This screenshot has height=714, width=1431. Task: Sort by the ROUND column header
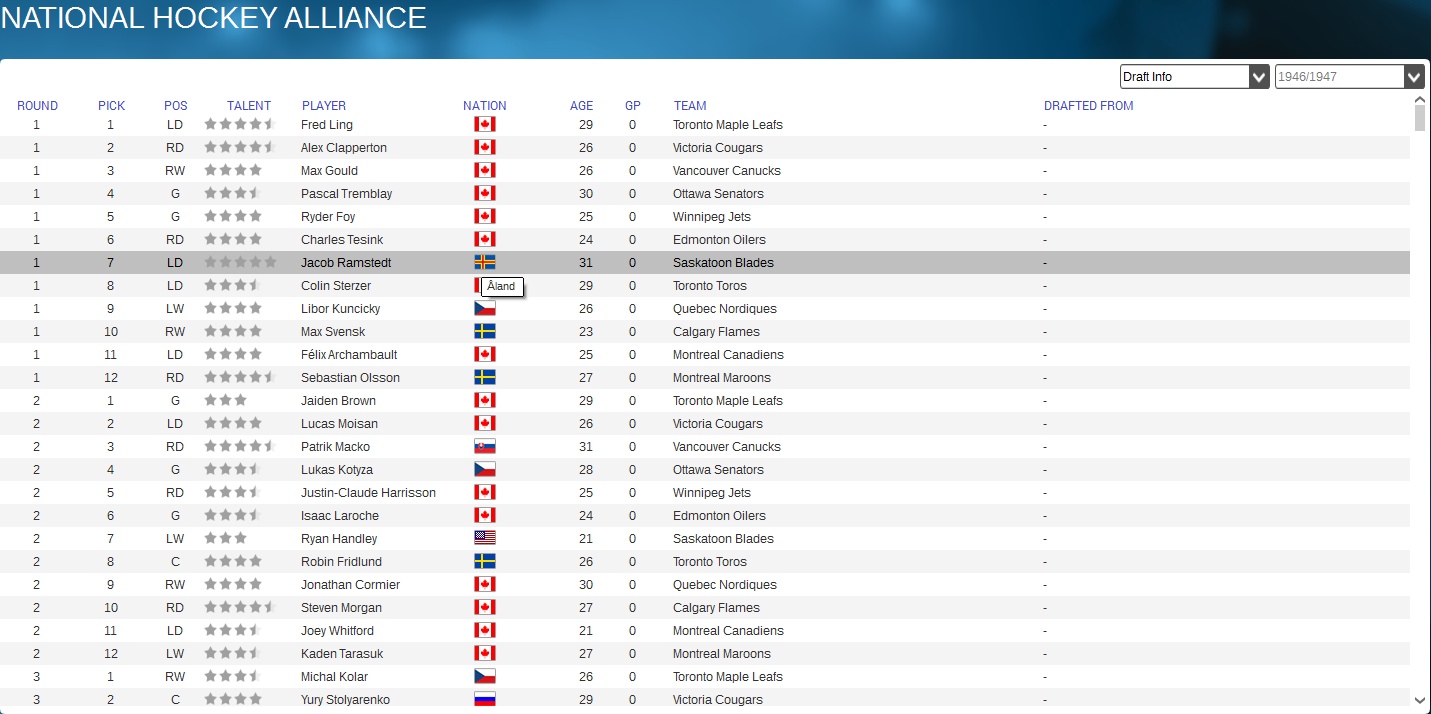[37, 106]
